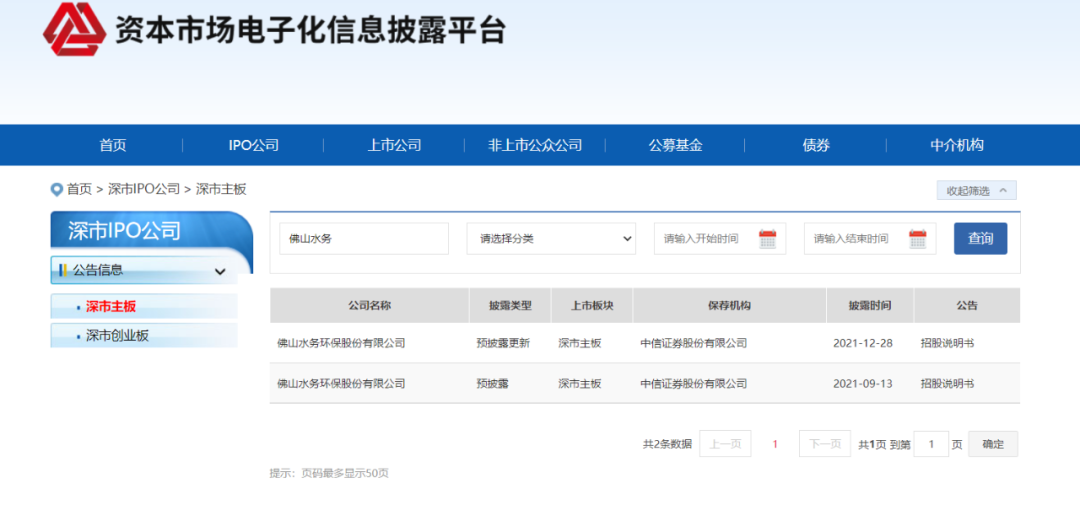Click the 公告 column header
Screen dimensions: 1080x505
coord(967,305)
